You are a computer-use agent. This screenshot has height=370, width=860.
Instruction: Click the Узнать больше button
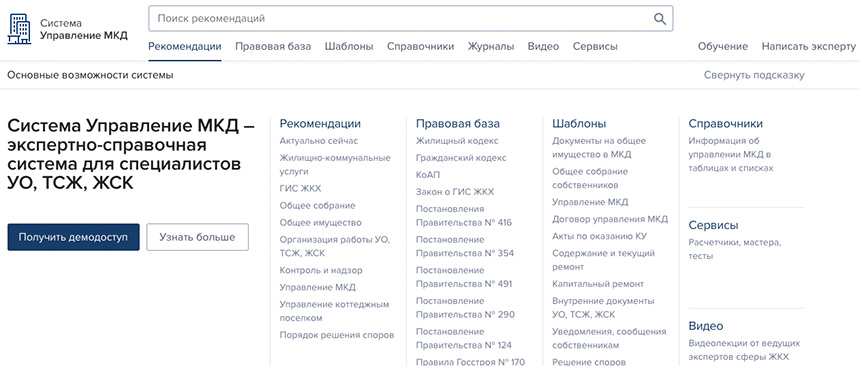click(x=197, y=237)
